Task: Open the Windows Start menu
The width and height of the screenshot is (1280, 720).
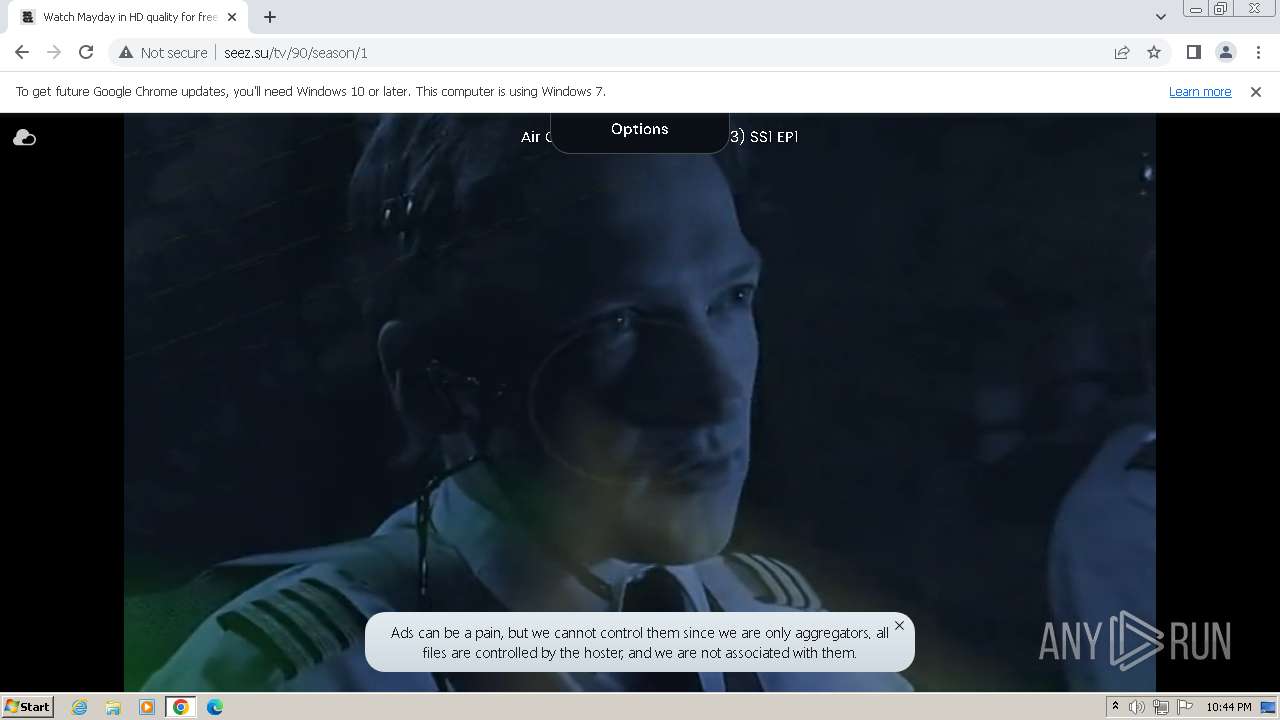Action: pos(28,707)
